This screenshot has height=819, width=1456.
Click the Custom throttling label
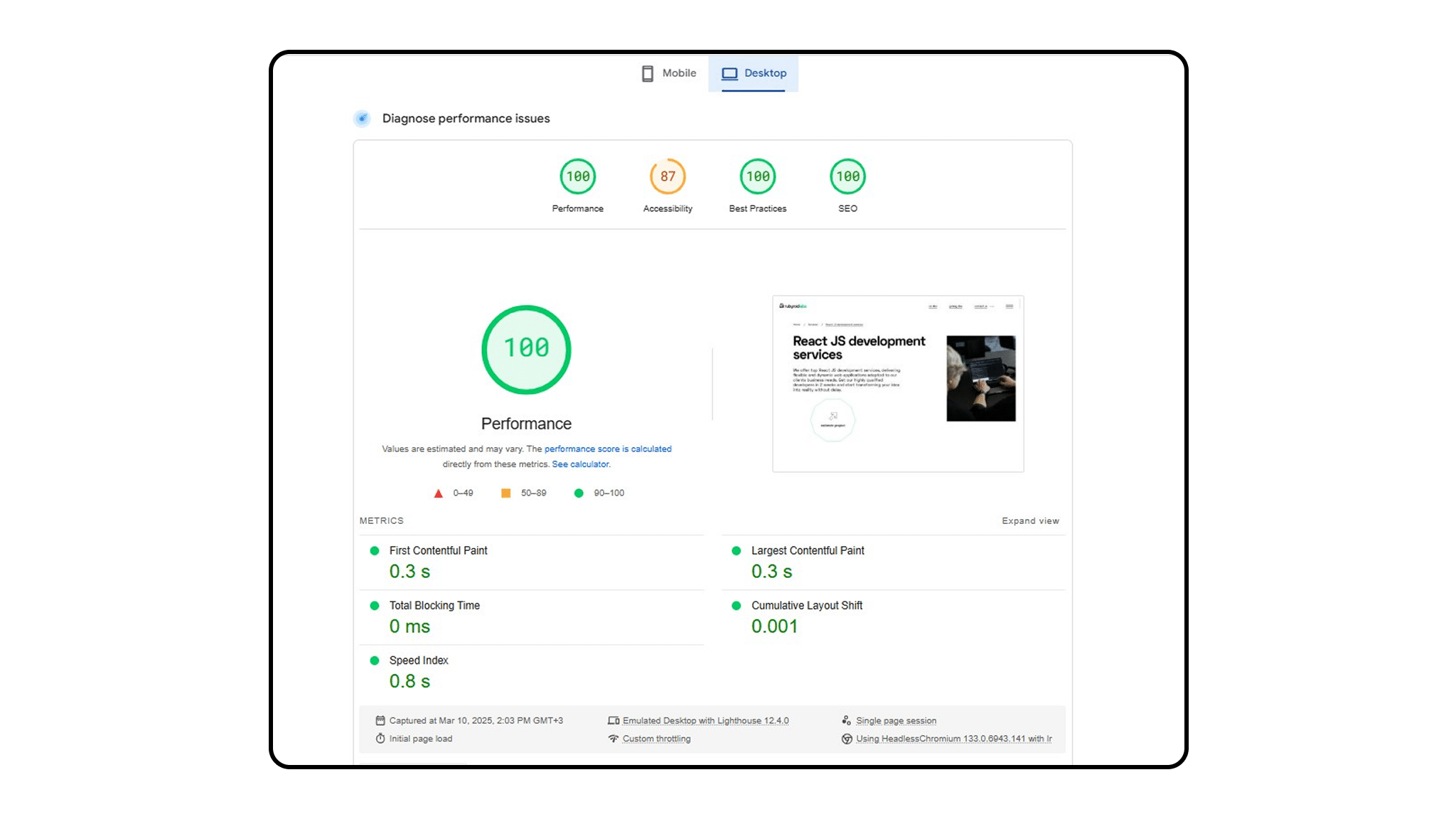656,739
